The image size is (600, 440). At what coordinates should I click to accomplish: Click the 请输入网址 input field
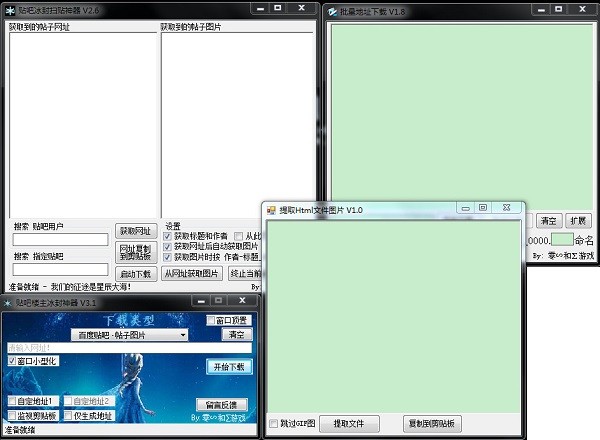(129, 348)
